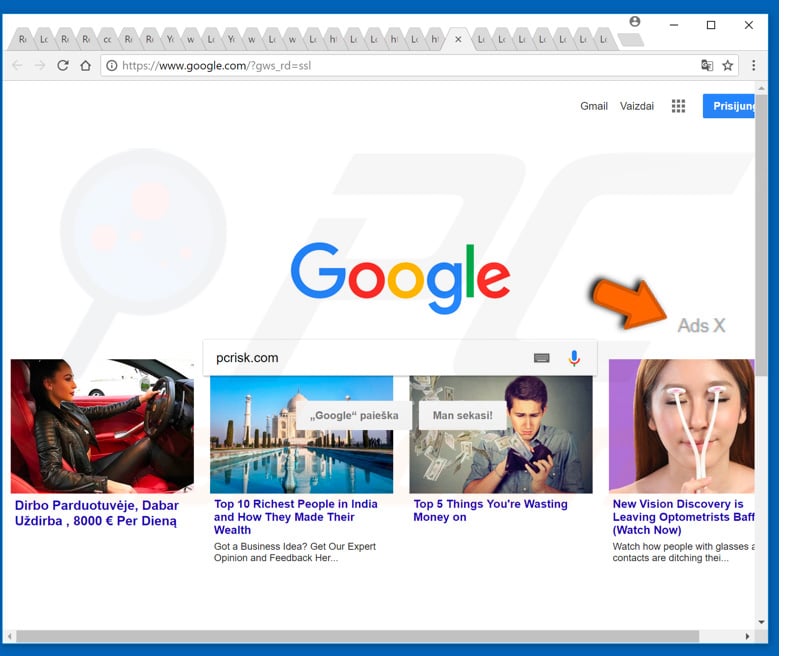Open the Vaizdai images link

(x=637, y=106)
